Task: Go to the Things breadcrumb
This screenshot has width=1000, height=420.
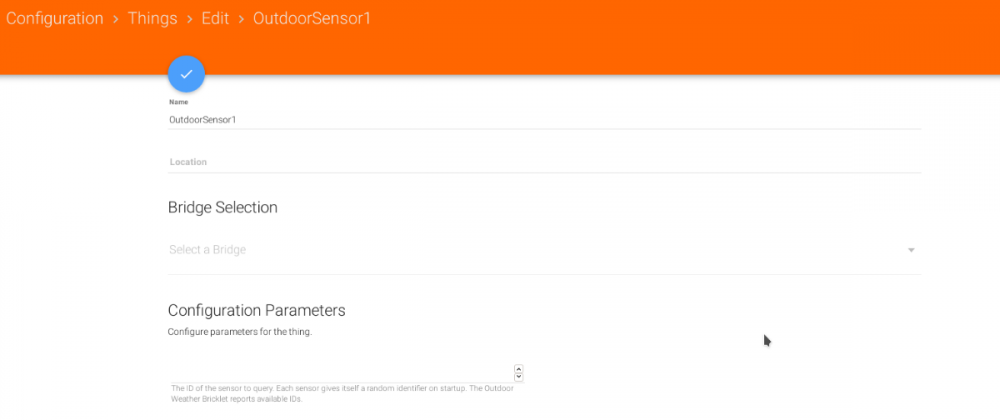Action: pyautogui.click(x=153, y=19)
